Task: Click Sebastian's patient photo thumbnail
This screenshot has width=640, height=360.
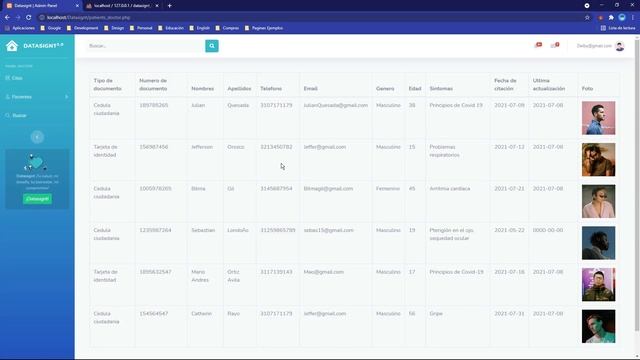Action: (x=598, y=243)
